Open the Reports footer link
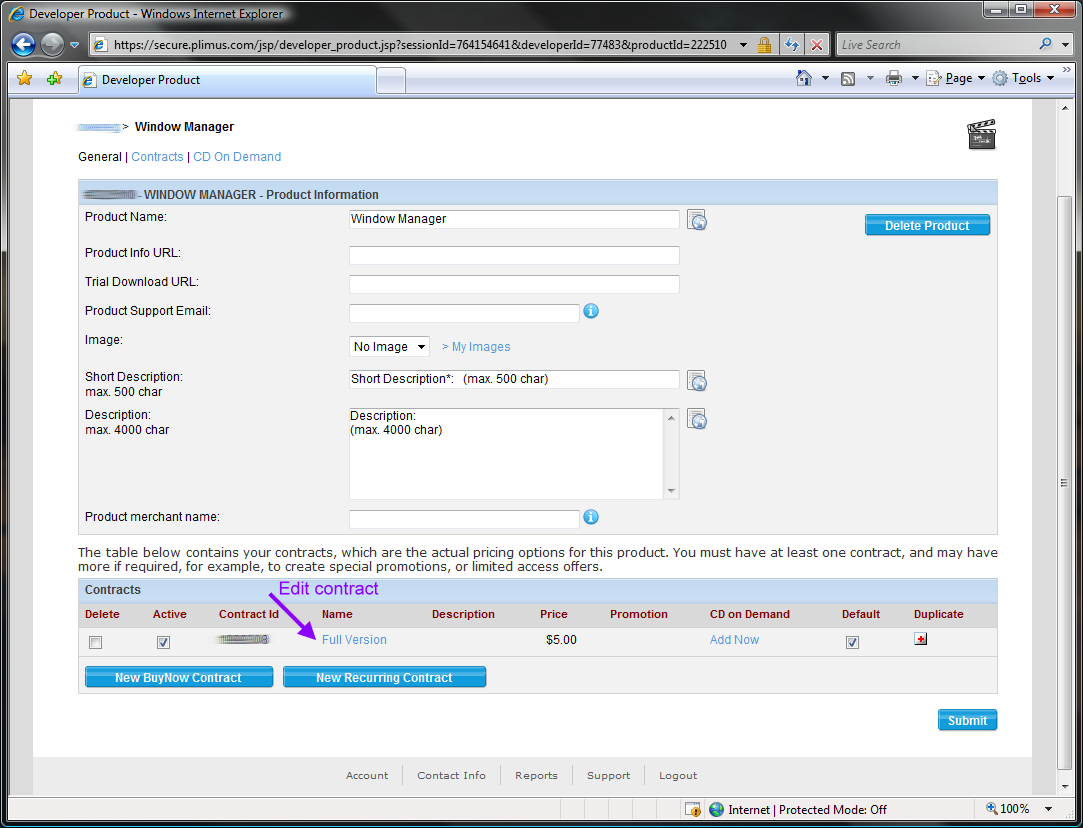This screenshot has height=828, width=1083. [x=536, y=776]
